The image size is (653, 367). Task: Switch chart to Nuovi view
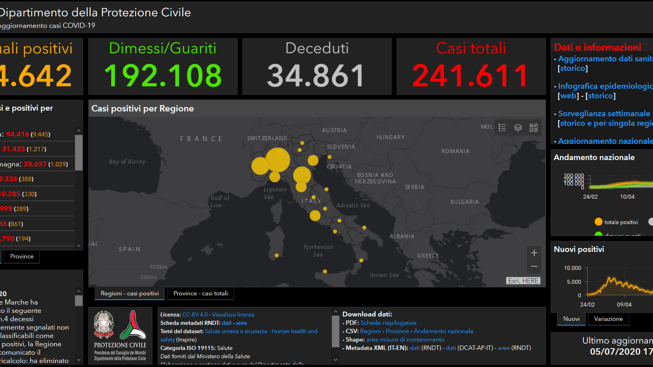pyautogui.click(x=571, y=319)
